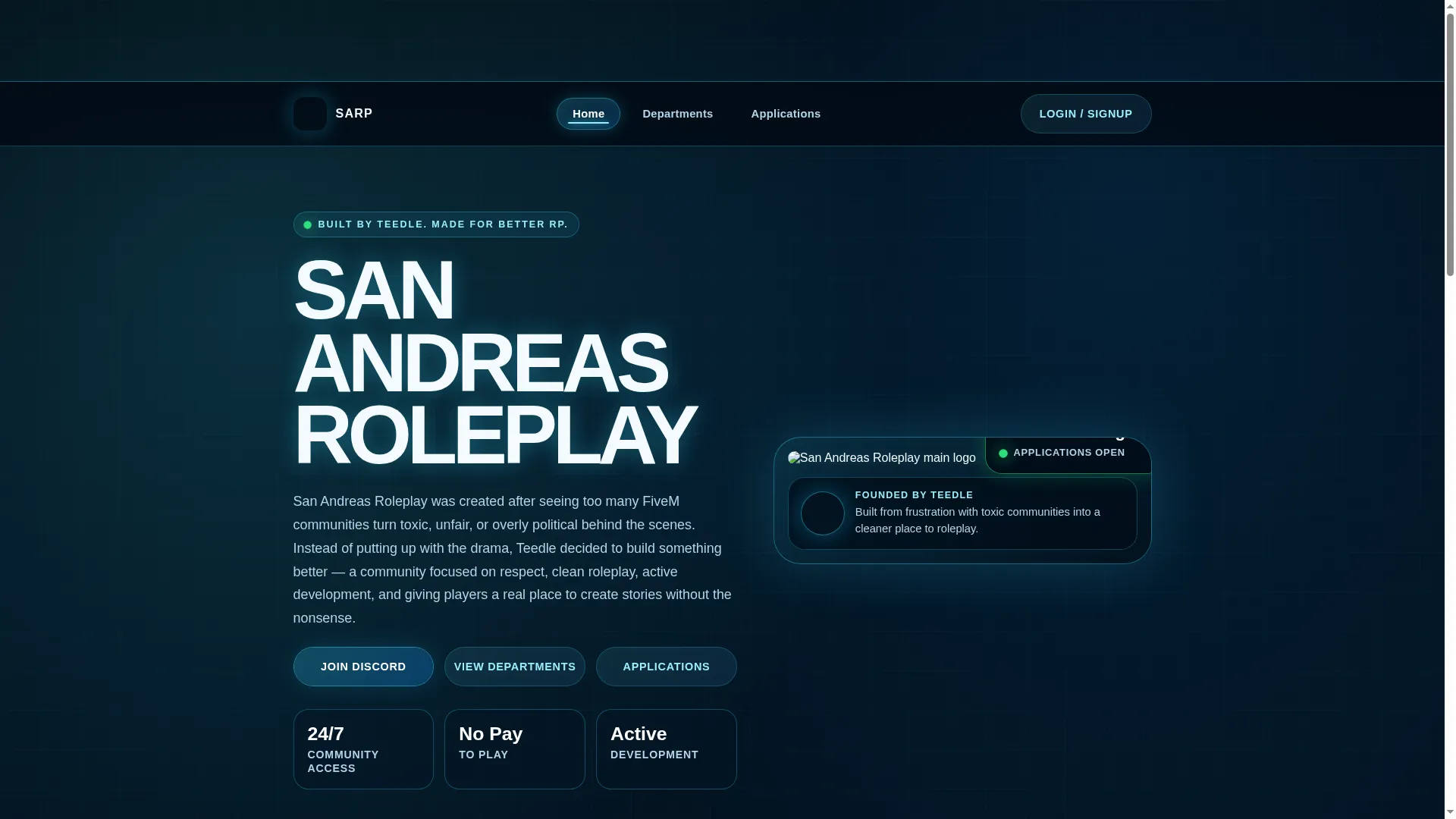Open the Home nav tab
Image resolution: width=1456 pixels, height=819 pixels.
(x=588, y=114)
